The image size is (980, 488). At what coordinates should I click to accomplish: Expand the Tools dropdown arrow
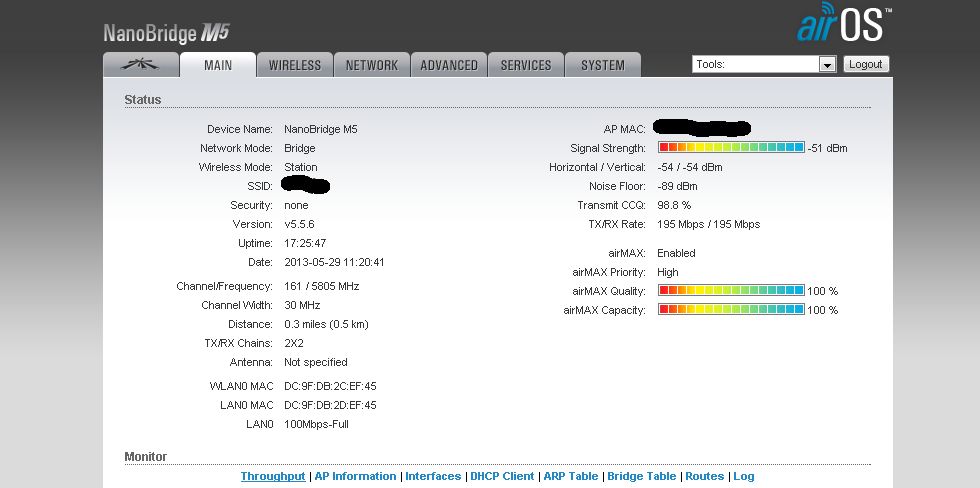tap(828, 64)
